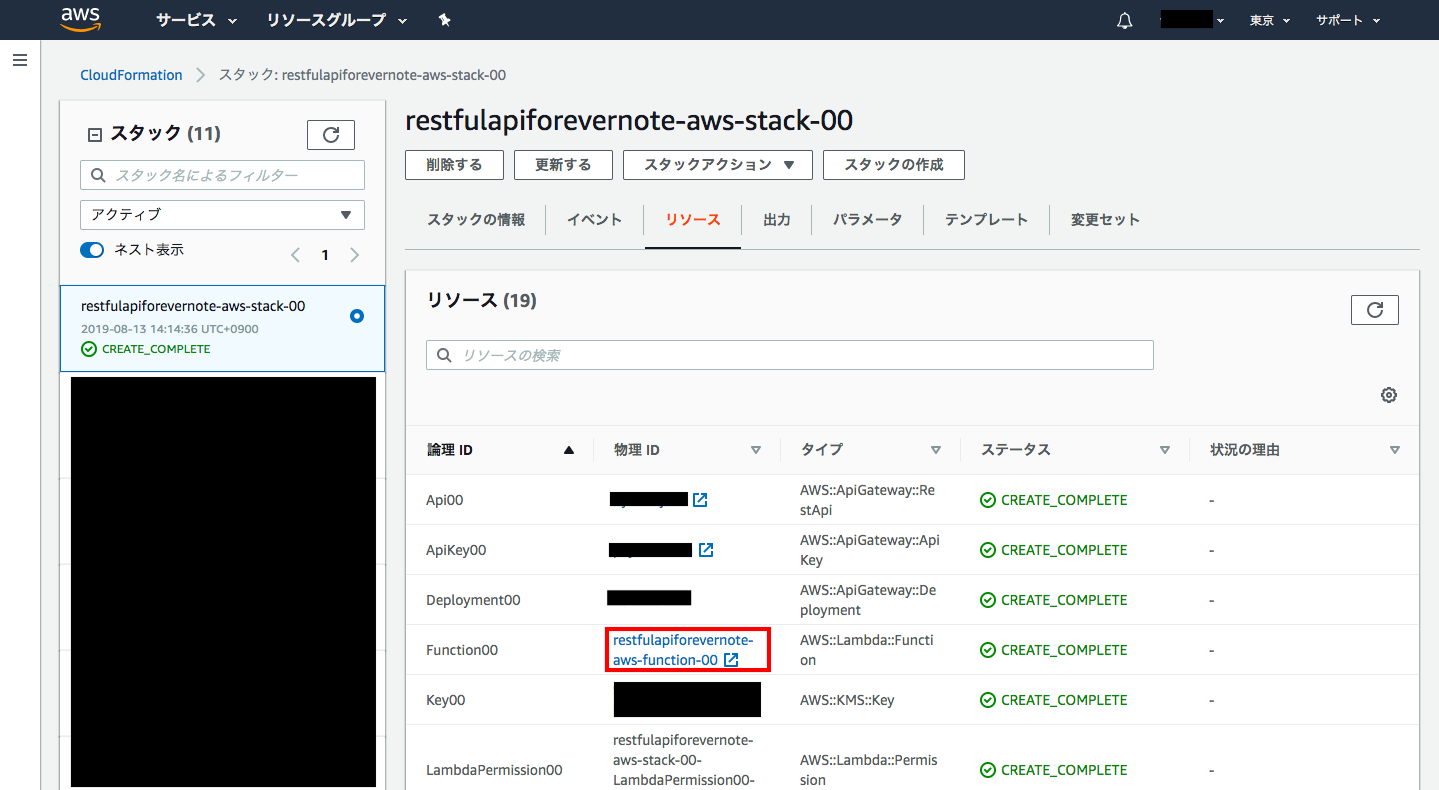Image resolution: width=1439 pixels, height=790 pixels.
Task: Open the Tokyo region dropdown
Action: pyautogui.click(x=1270, y=20)
